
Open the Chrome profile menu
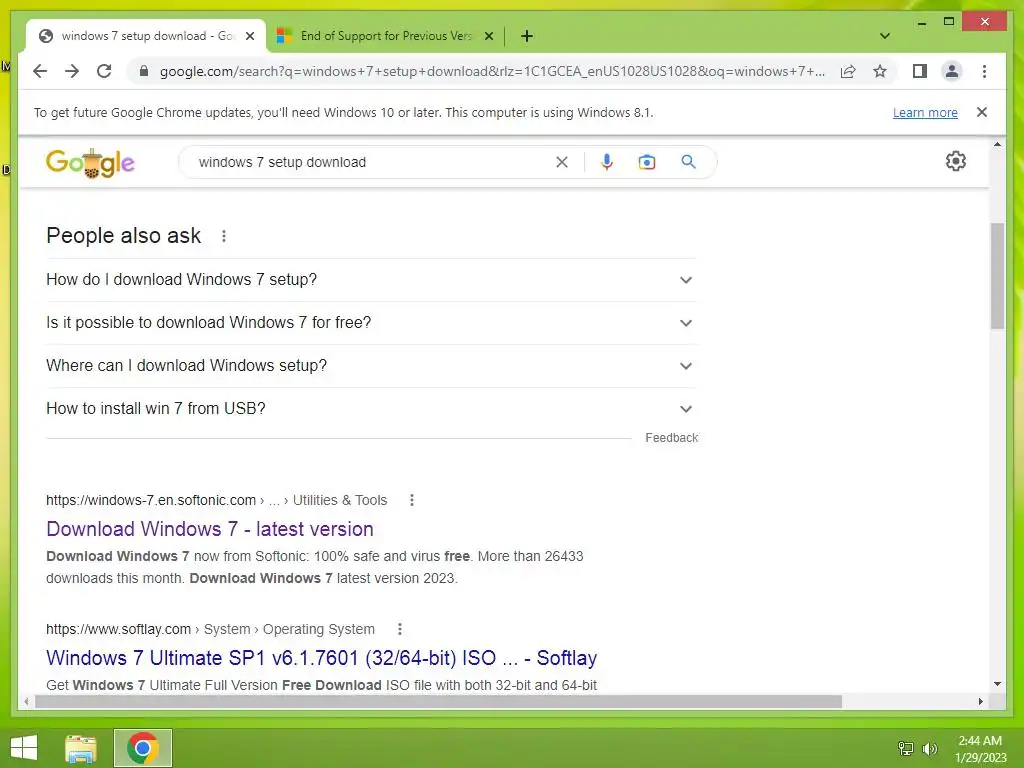tap(952, 71)
